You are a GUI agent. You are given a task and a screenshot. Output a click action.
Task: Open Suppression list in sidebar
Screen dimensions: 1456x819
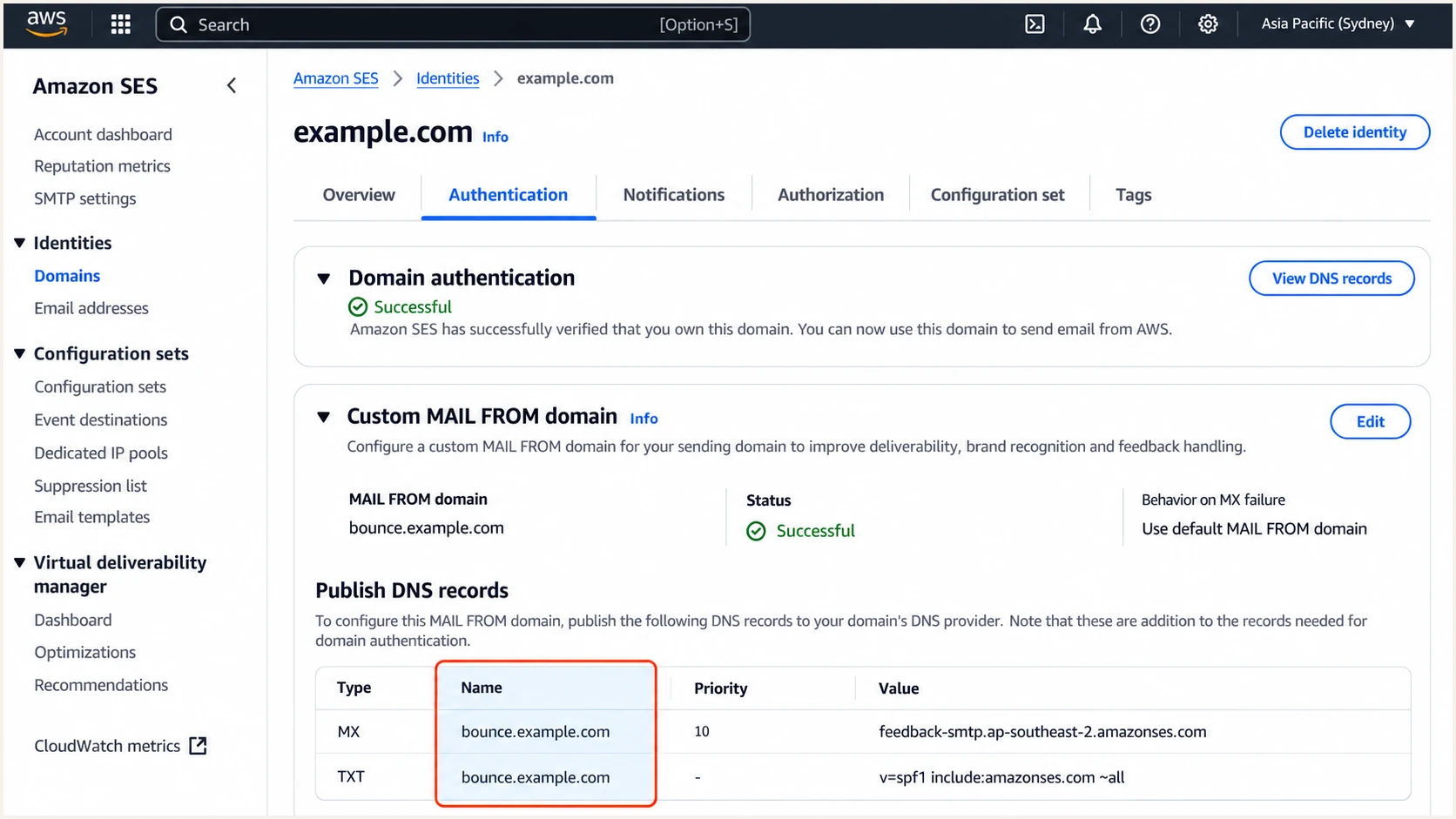(91, 486)
